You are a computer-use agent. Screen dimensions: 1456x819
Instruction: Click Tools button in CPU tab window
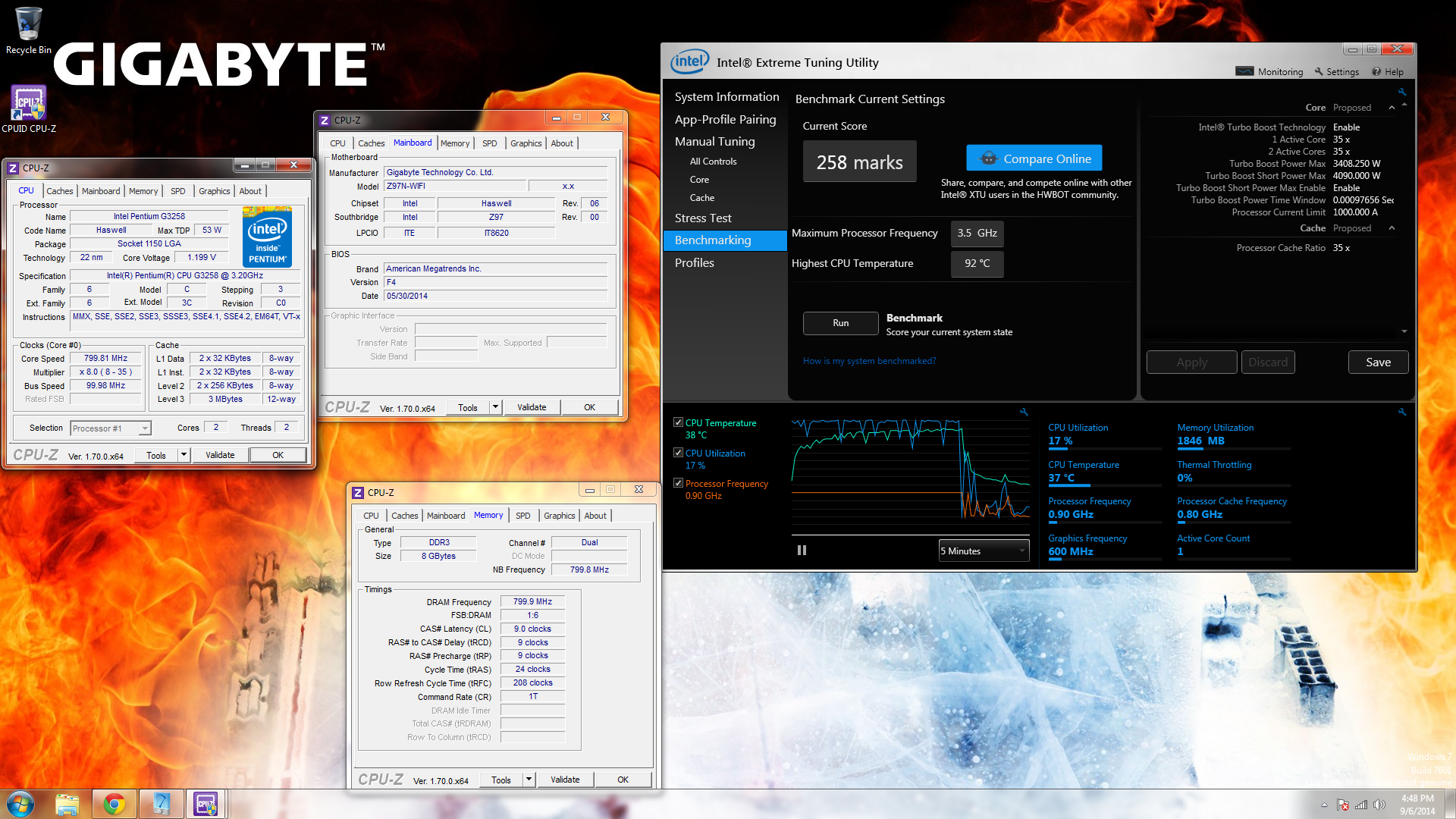pos(156,455)
